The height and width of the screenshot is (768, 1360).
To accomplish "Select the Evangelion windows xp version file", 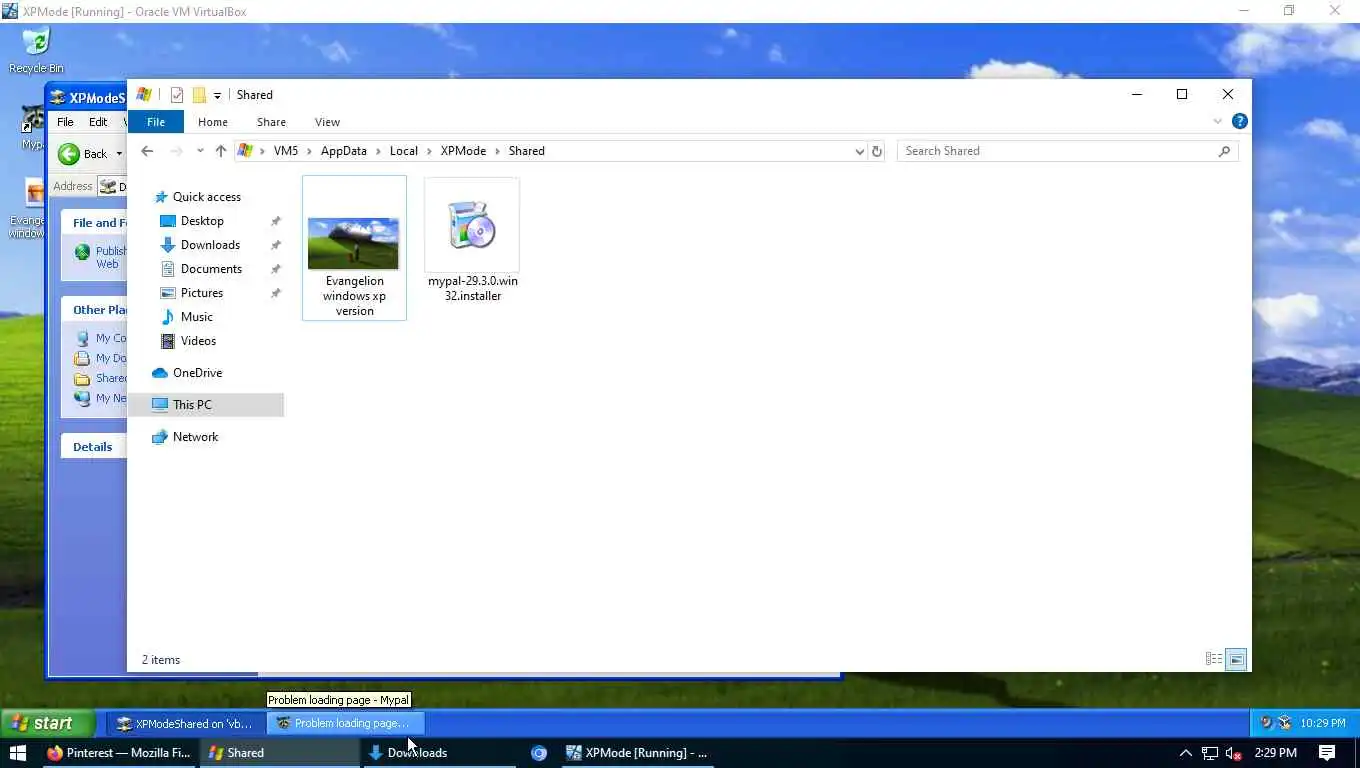I will pyautogui.click(x=354, y=248).
